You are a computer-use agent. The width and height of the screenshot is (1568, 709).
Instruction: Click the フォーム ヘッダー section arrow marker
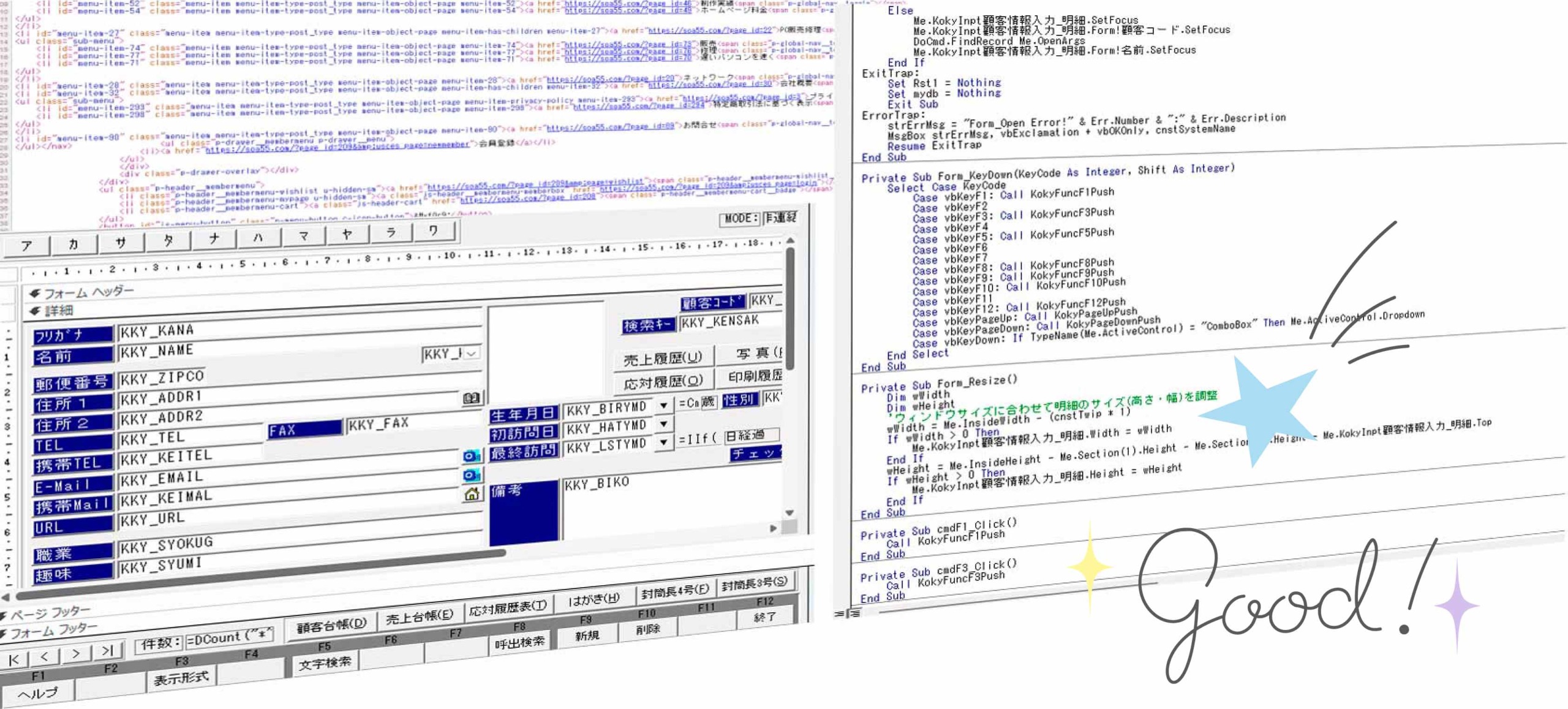[35, 294]
